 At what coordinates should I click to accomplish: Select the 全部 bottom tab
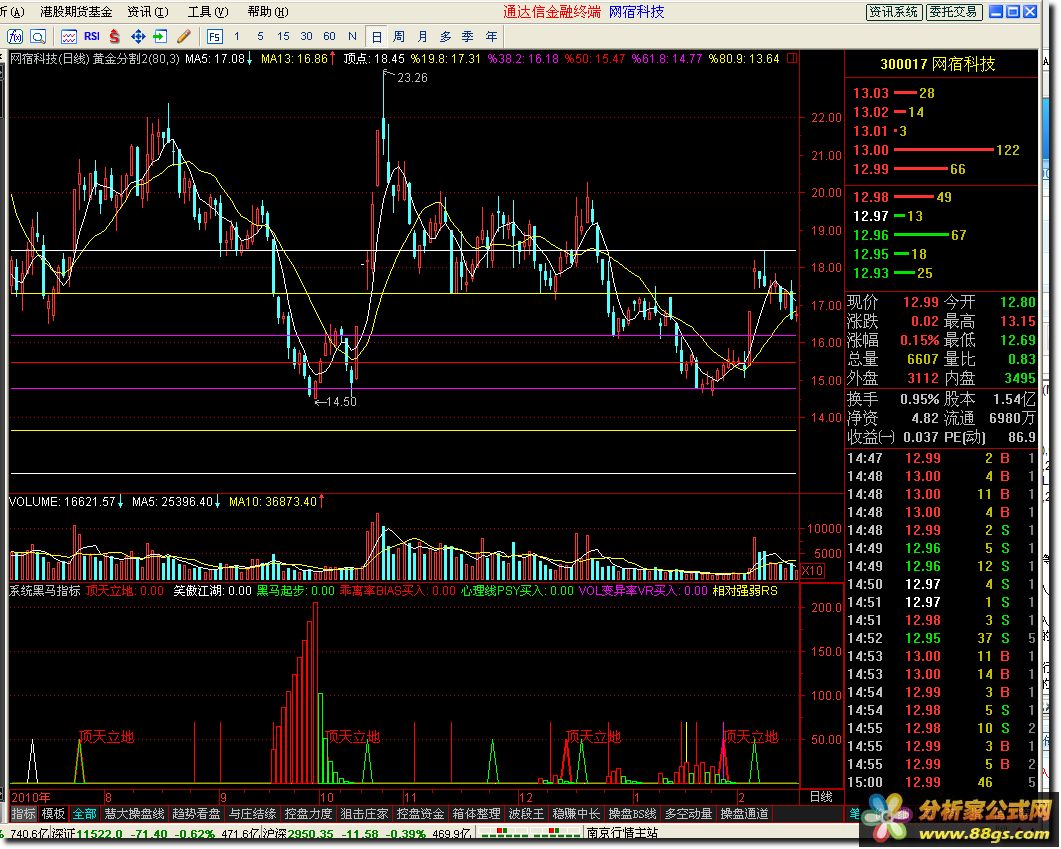click(x=85, y=814)
